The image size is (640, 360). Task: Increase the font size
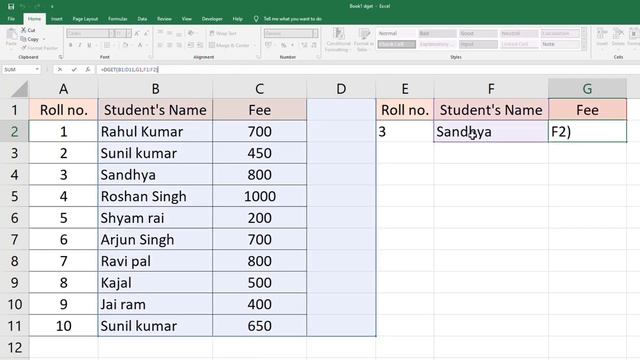pyautogui.click(x=137, y=33)
